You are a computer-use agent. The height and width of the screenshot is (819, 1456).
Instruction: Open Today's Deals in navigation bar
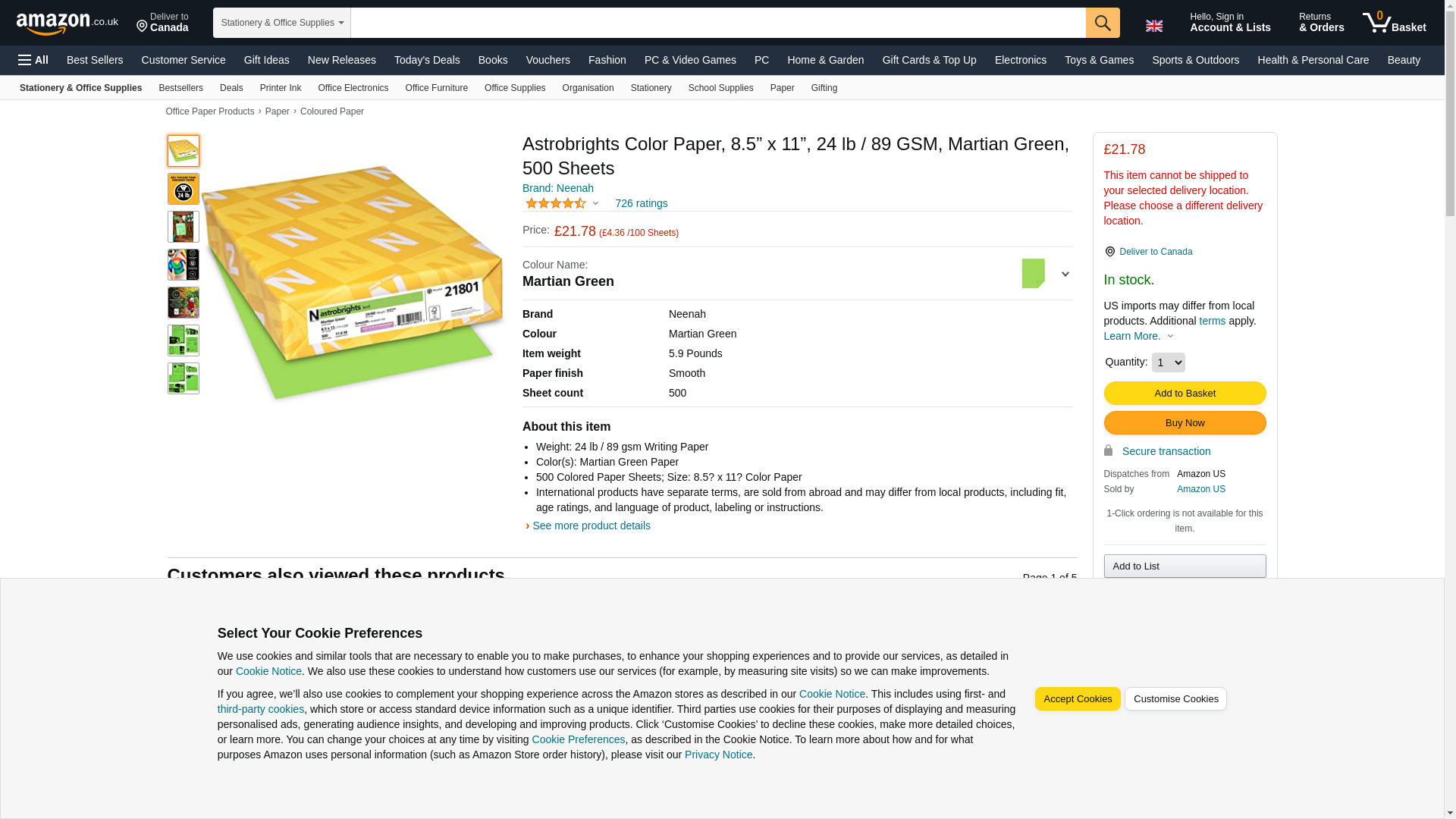point(427,60)
